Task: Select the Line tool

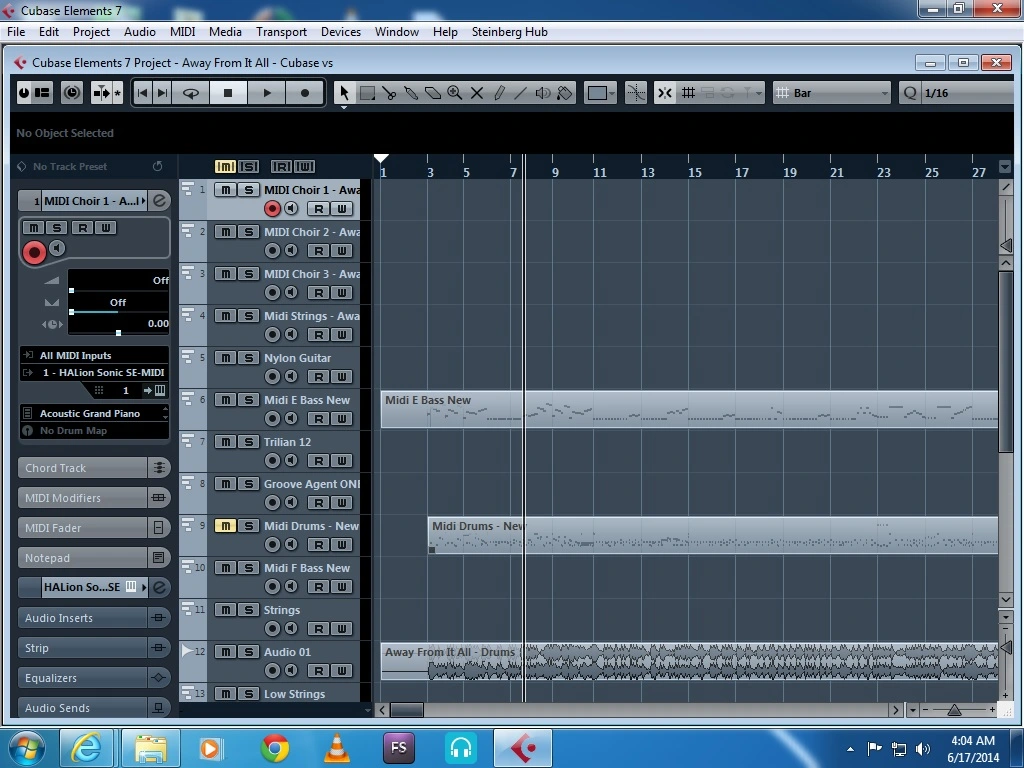Action: (x=520, y=93)
